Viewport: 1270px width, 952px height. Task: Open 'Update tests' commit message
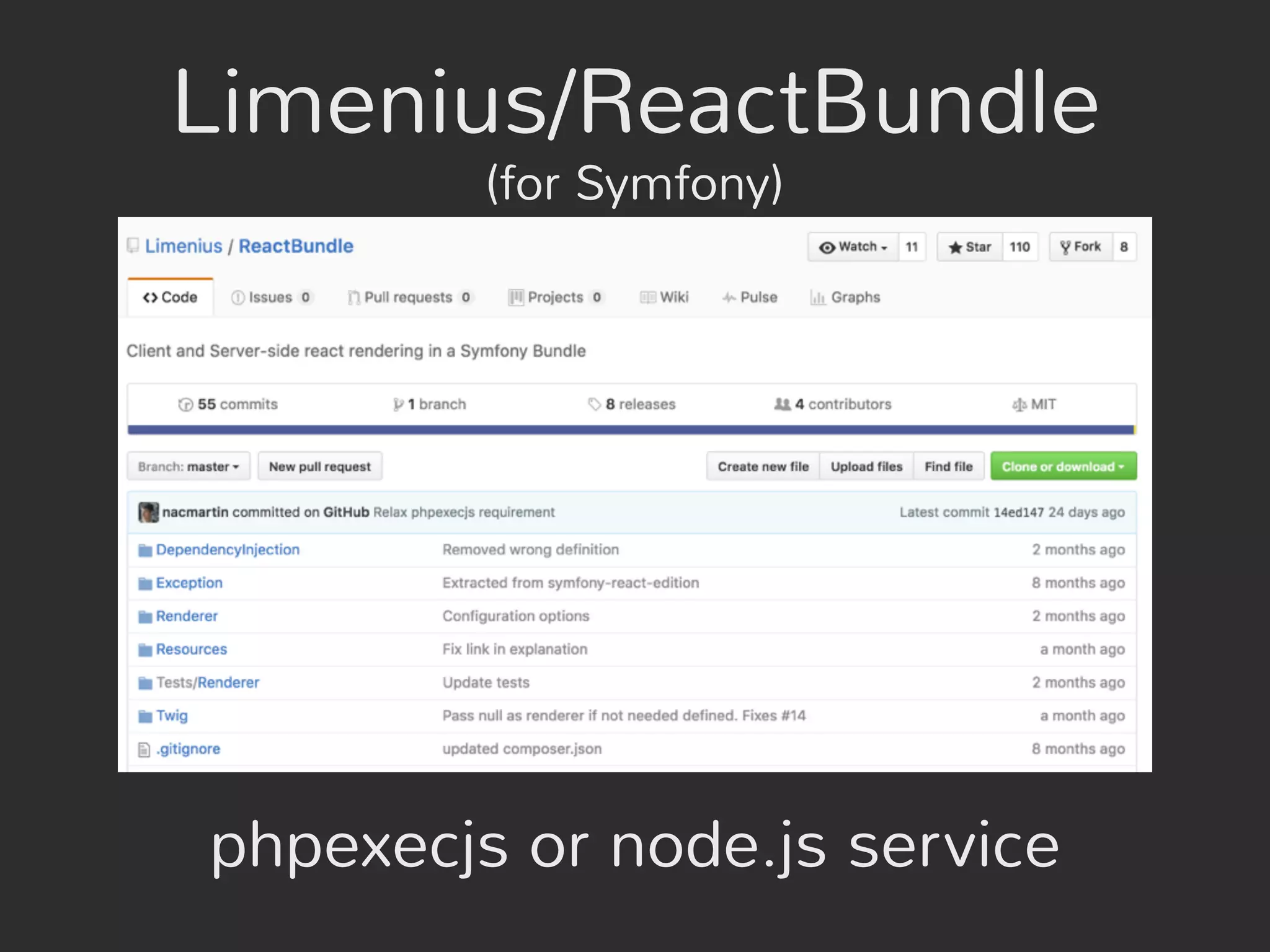tap(486, 682)
